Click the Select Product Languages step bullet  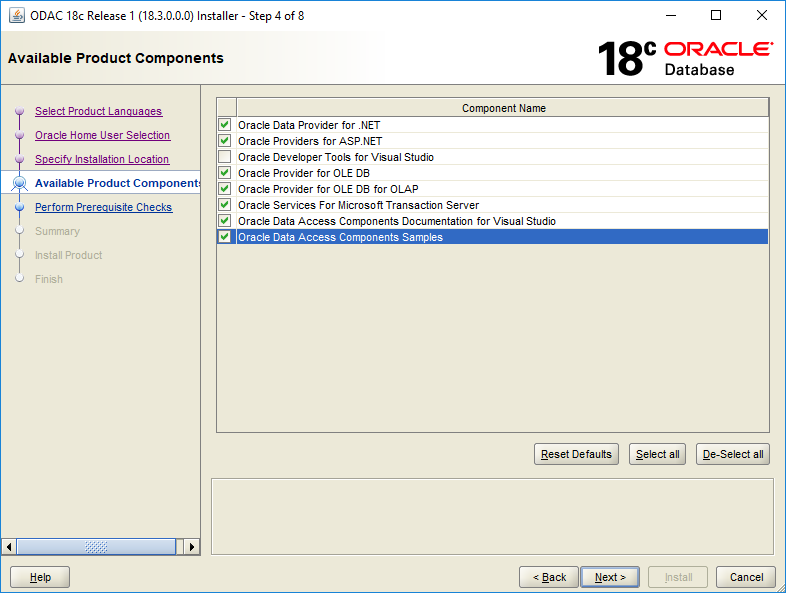(20, 111)
